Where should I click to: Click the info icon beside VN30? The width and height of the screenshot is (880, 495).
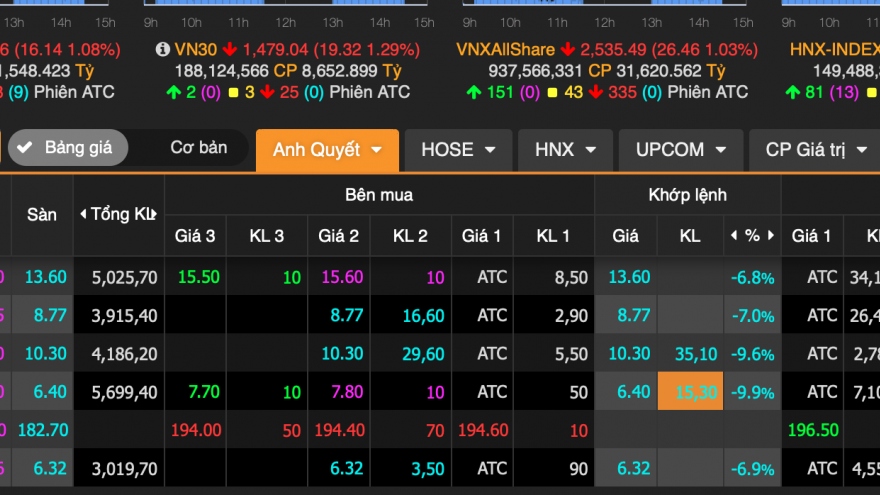(163, 48)
